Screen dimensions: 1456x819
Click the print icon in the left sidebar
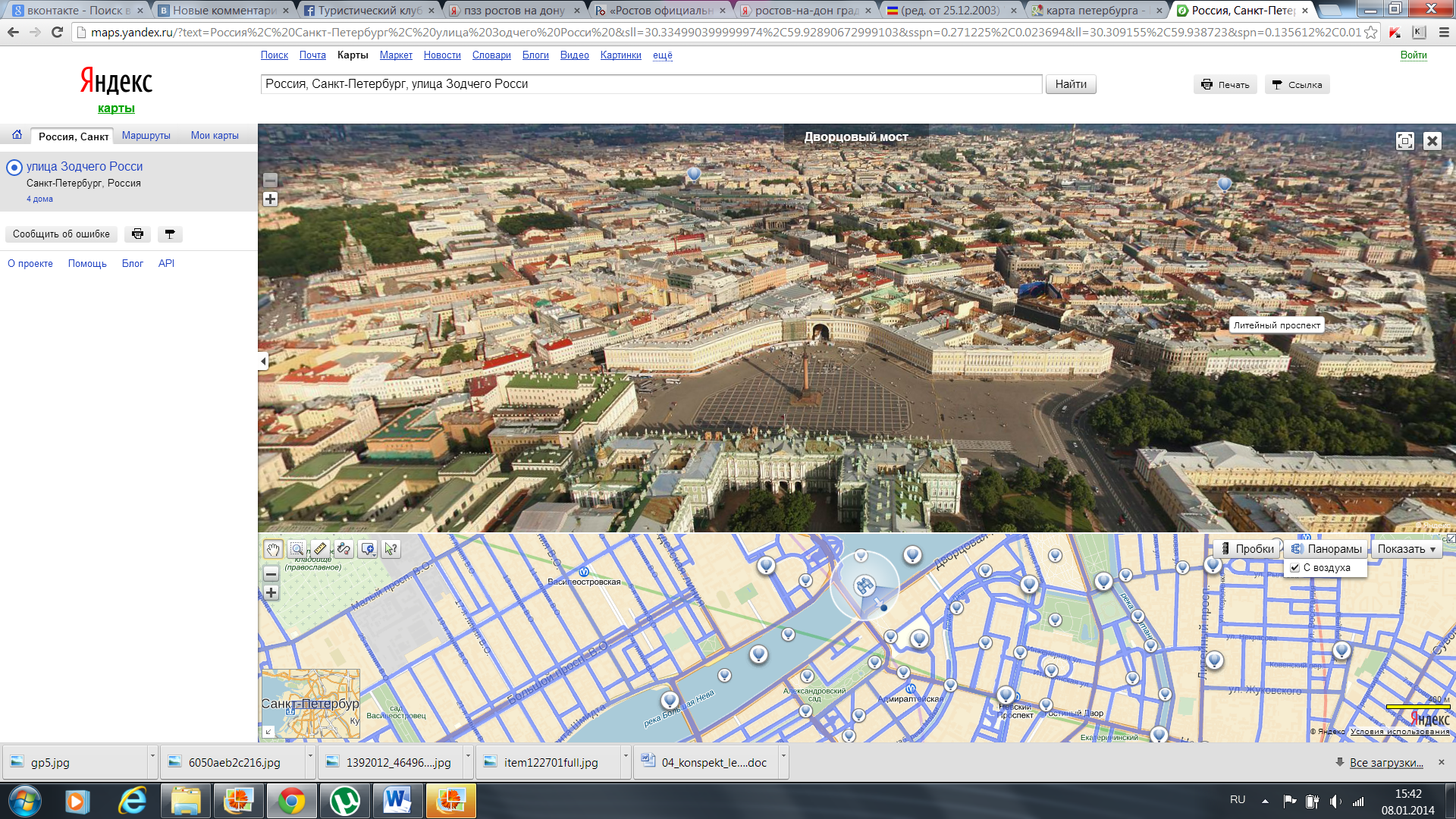pos(137,234)
